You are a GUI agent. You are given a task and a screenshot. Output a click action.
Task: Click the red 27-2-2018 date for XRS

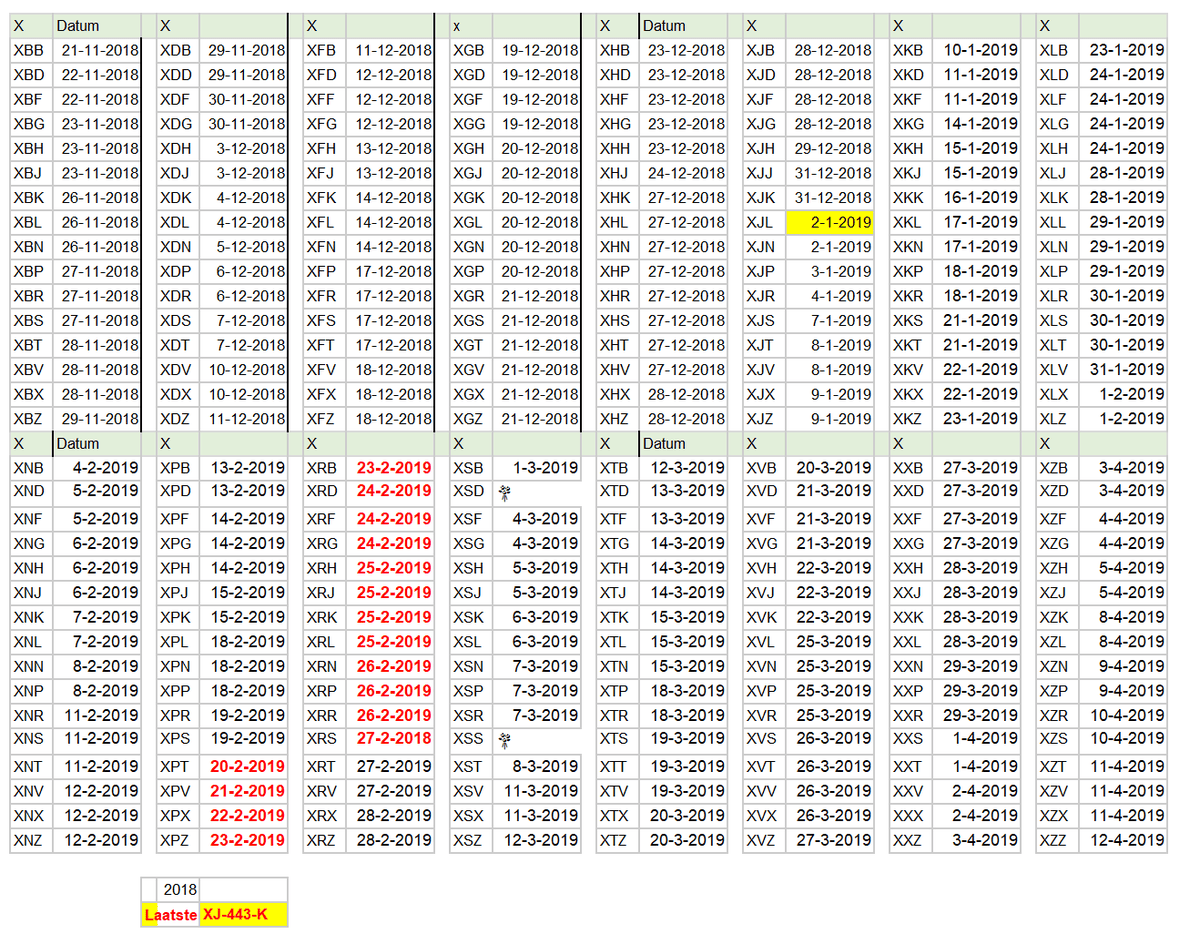point(394,739)
